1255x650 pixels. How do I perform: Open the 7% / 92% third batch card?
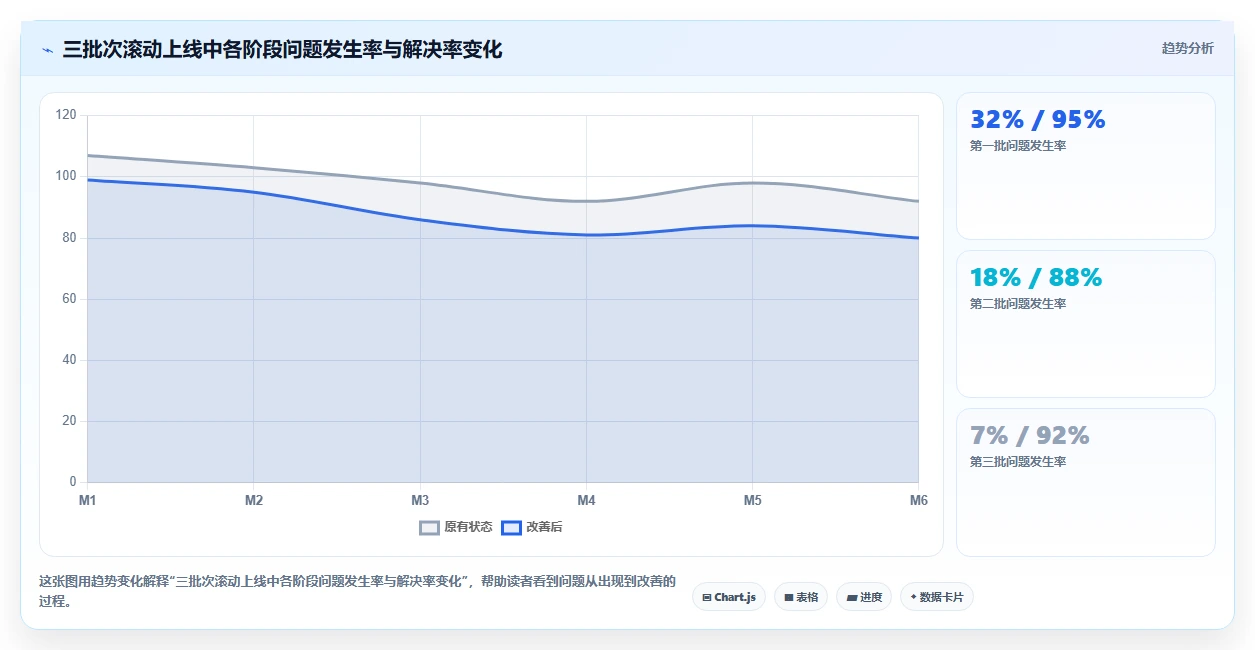1085,482
